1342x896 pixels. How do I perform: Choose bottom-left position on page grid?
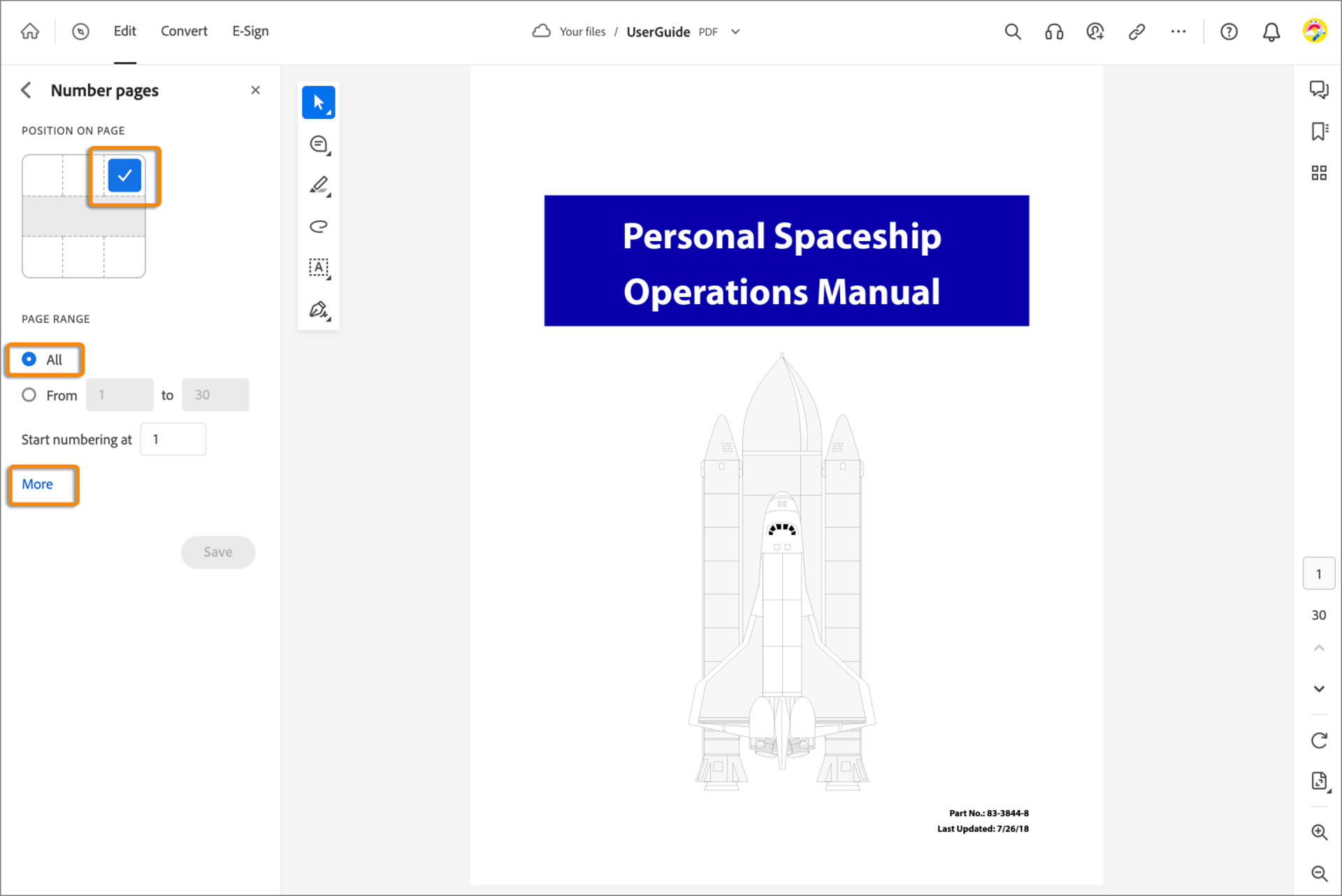coord(43,257)
